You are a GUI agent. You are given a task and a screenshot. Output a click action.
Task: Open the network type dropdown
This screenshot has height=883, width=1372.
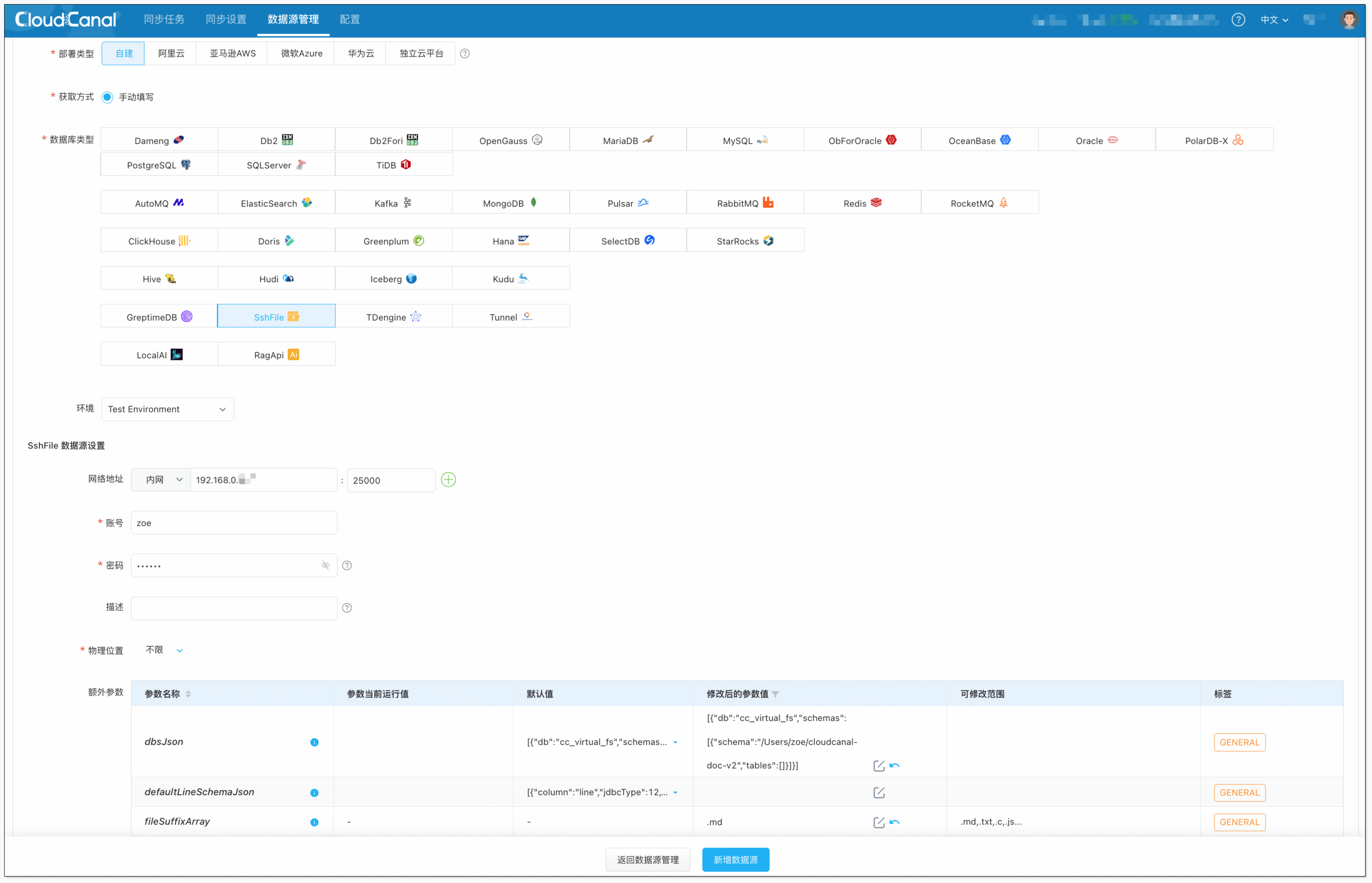pos(161,480)
